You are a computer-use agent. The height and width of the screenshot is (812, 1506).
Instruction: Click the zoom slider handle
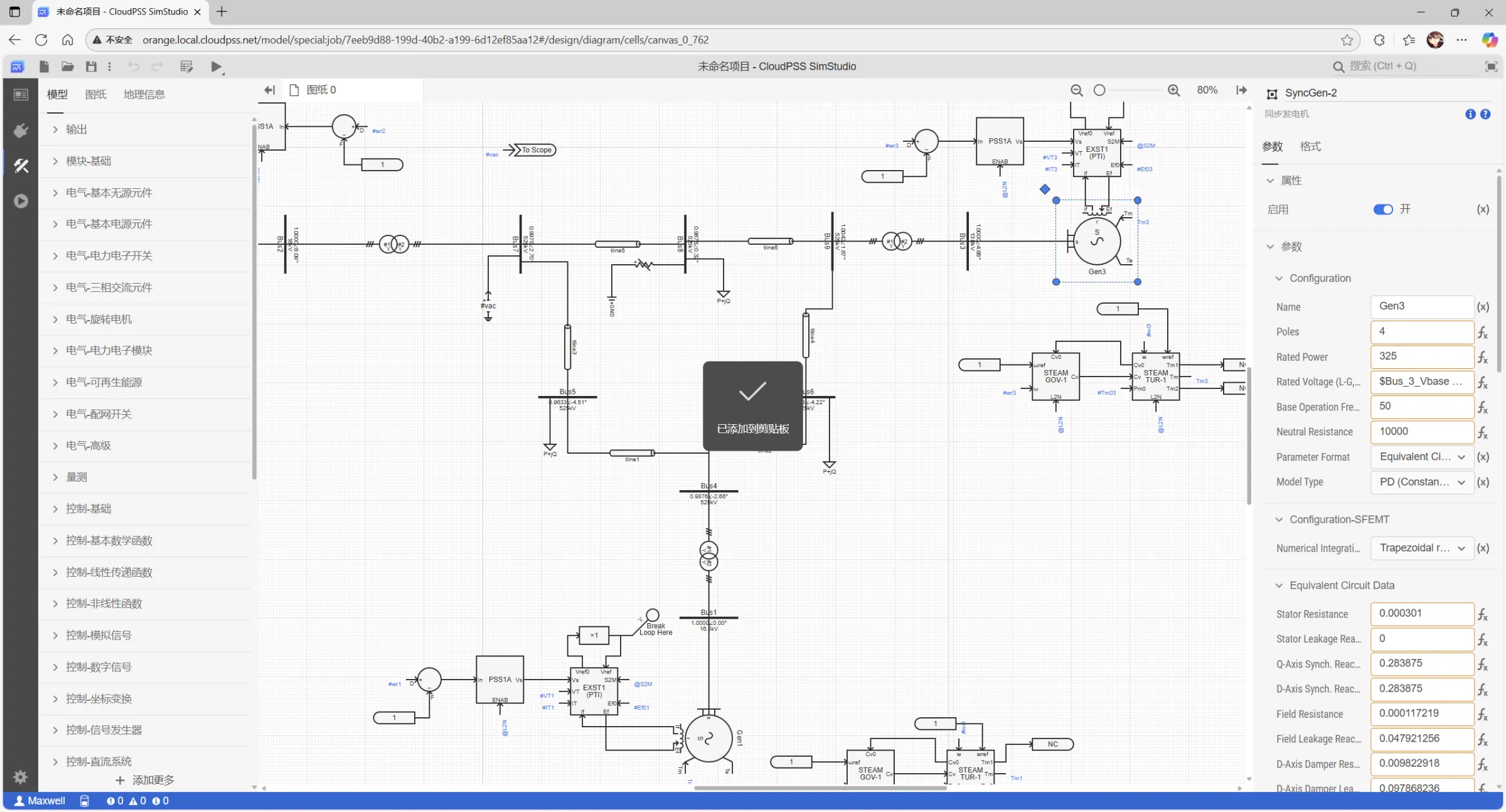coord(1099,90)
